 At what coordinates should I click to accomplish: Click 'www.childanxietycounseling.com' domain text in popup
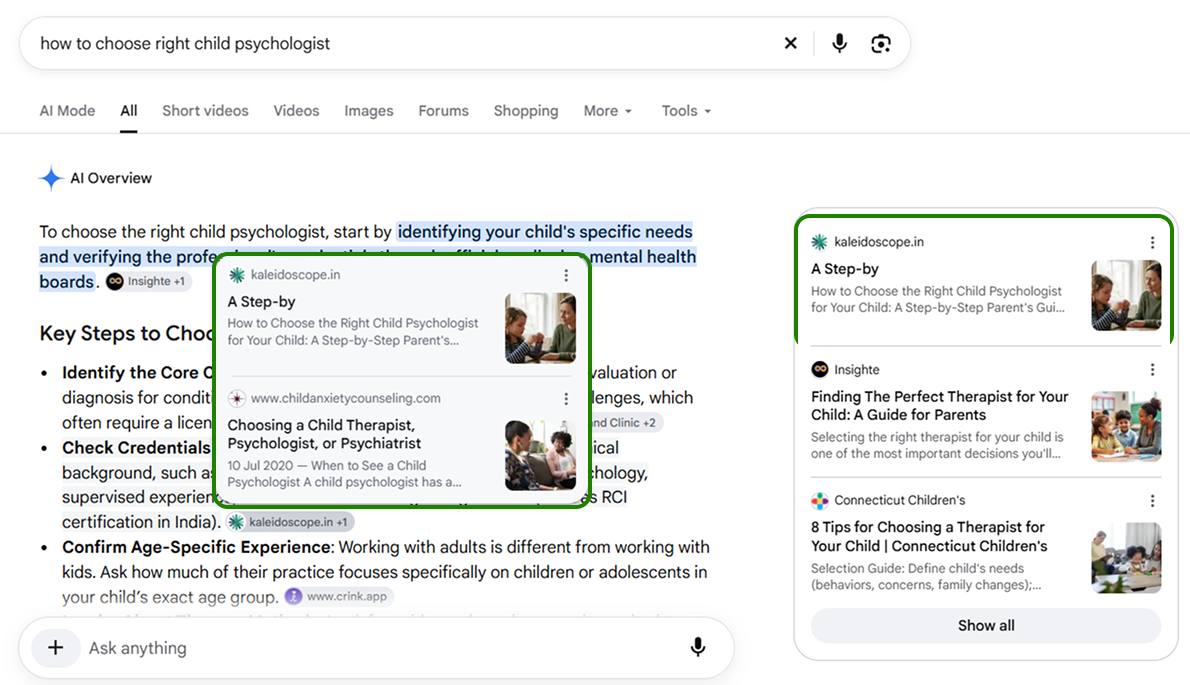pyautogui.click(x=345, y=398)
